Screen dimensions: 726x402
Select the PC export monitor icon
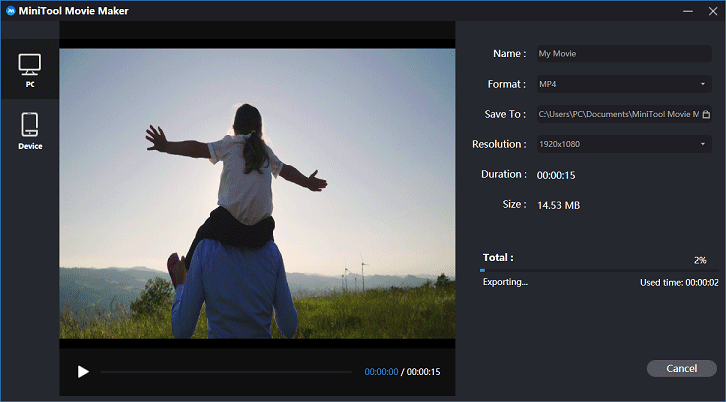(x=30, y=65)
